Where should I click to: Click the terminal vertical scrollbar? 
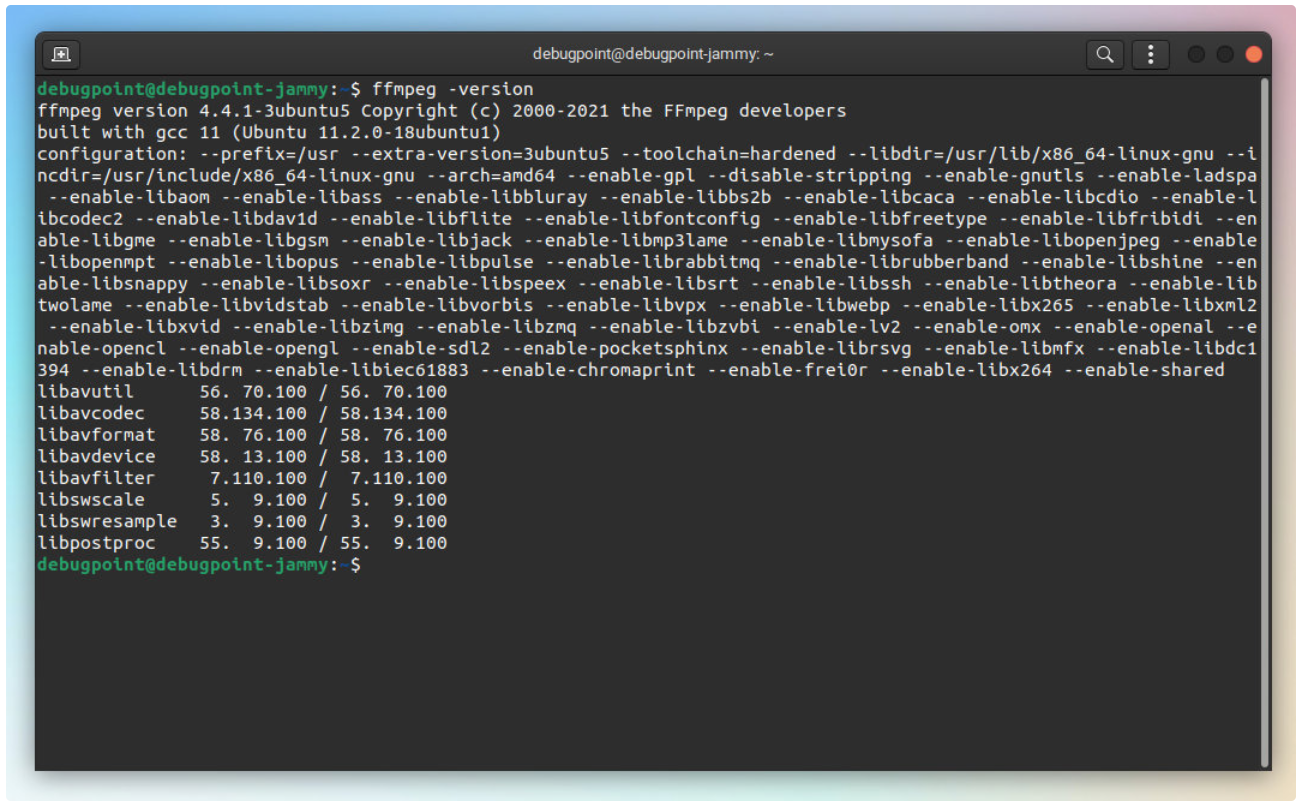[1265, 420]
